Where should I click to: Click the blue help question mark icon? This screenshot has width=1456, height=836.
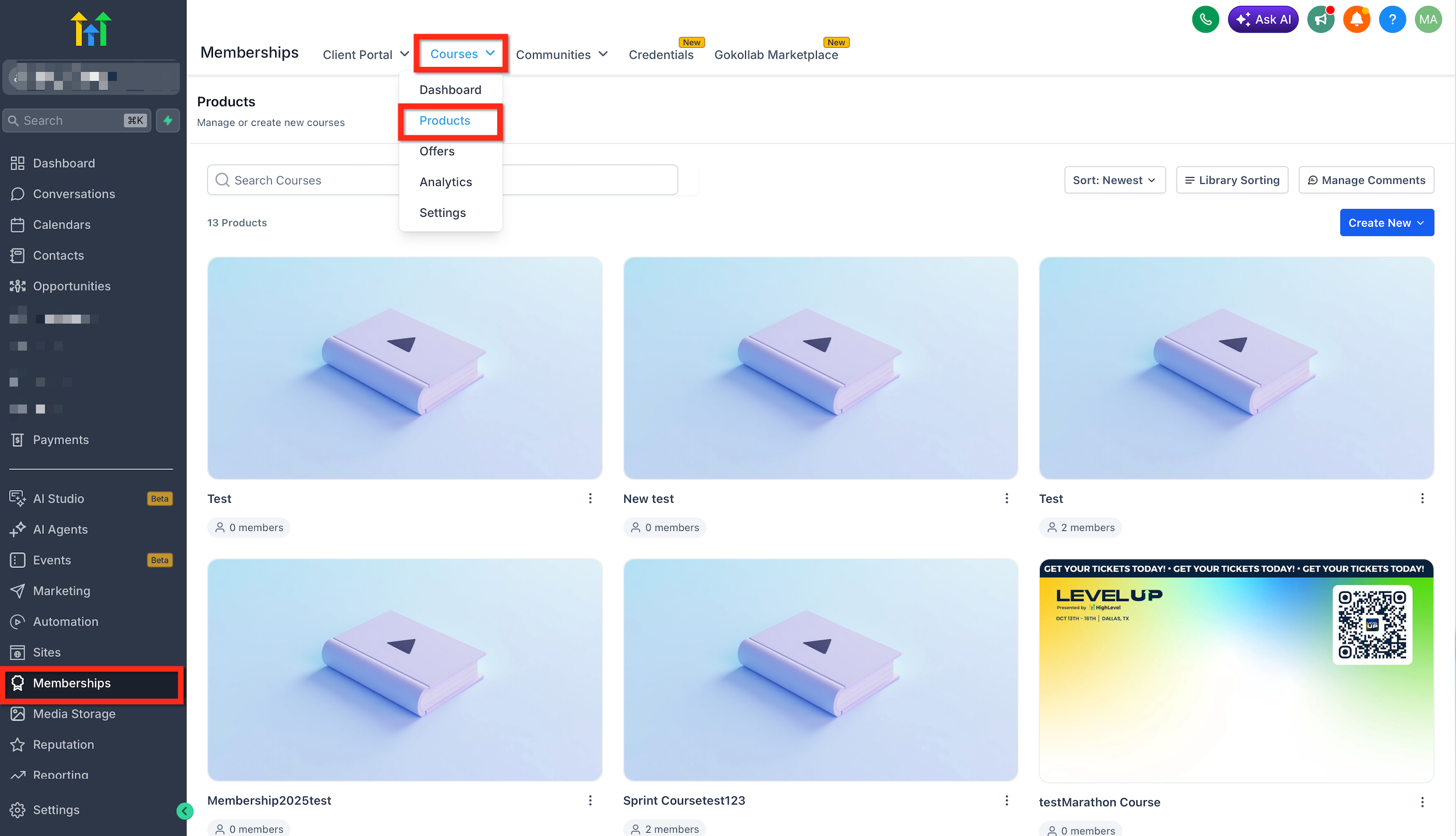pos(1392,20)
